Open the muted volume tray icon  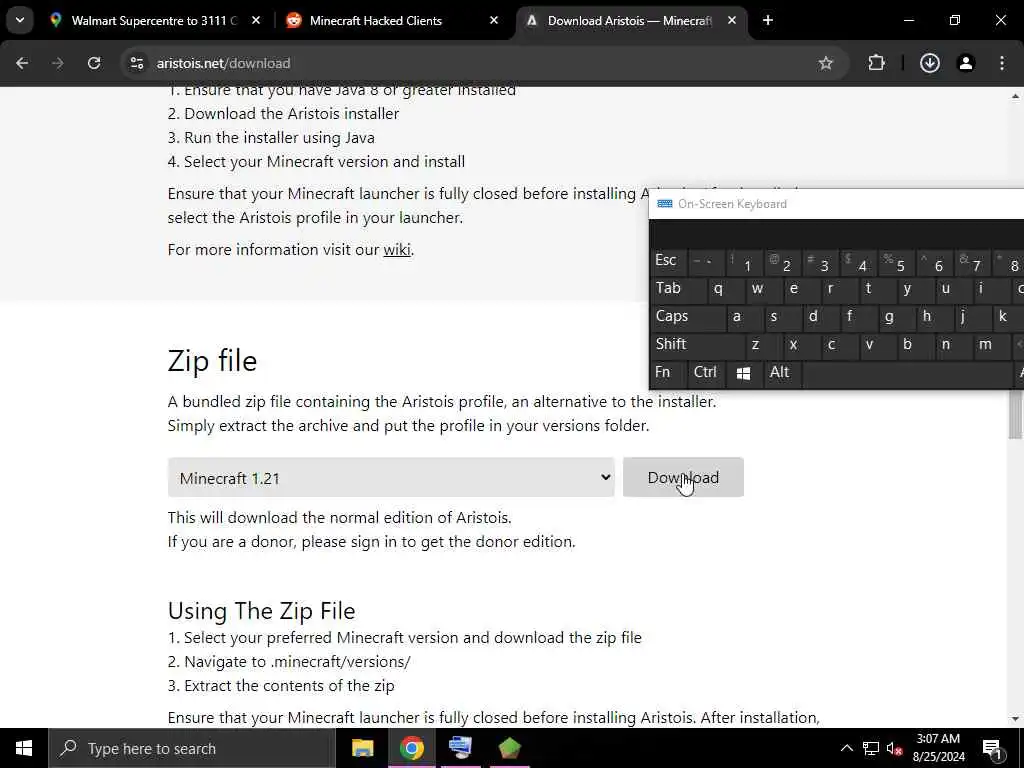[x=894, y=748]
